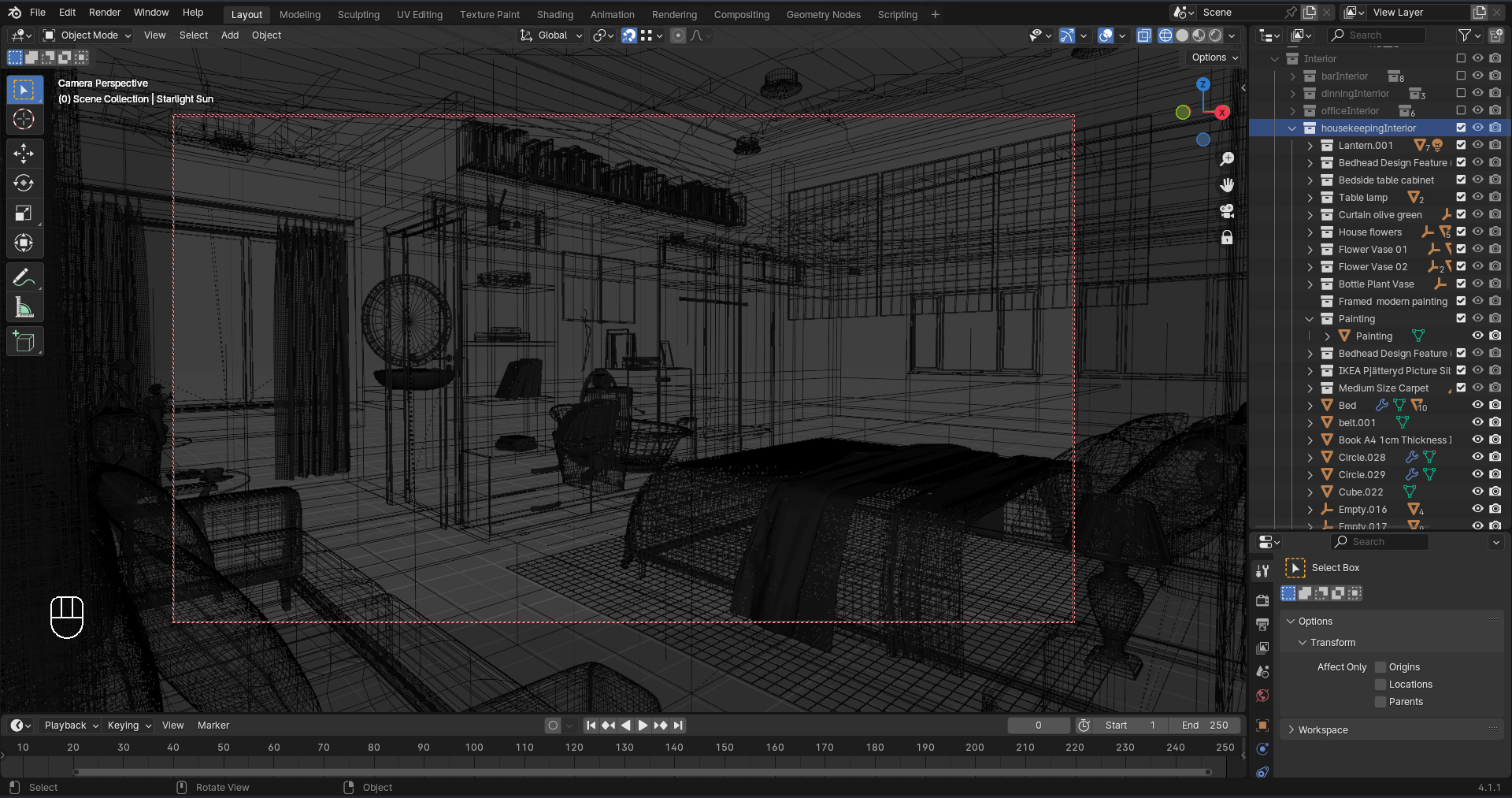Play the animation forward

coord(643,726)
